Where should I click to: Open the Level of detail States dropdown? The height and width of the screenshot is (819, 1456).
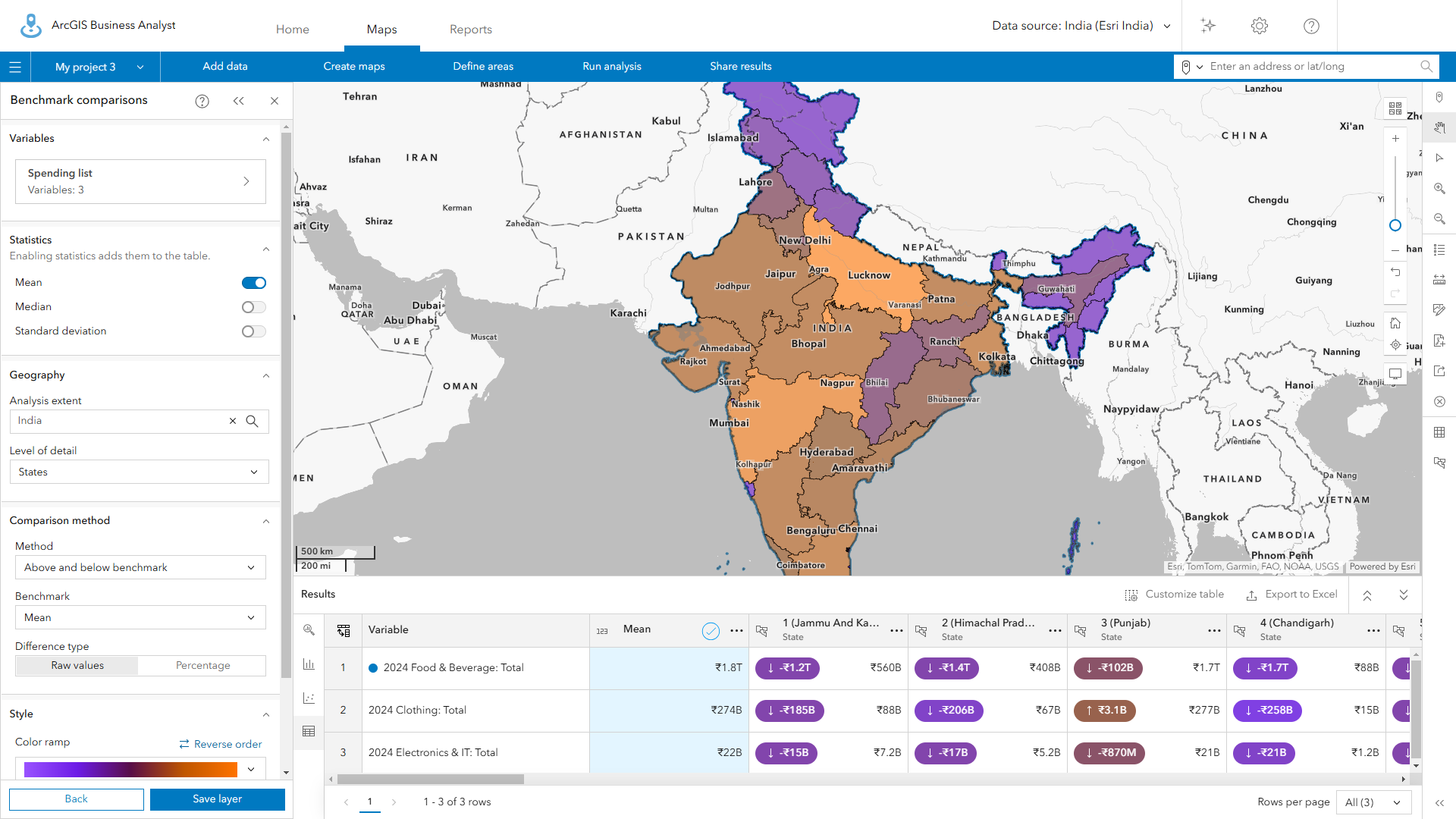tap(140, 472)
